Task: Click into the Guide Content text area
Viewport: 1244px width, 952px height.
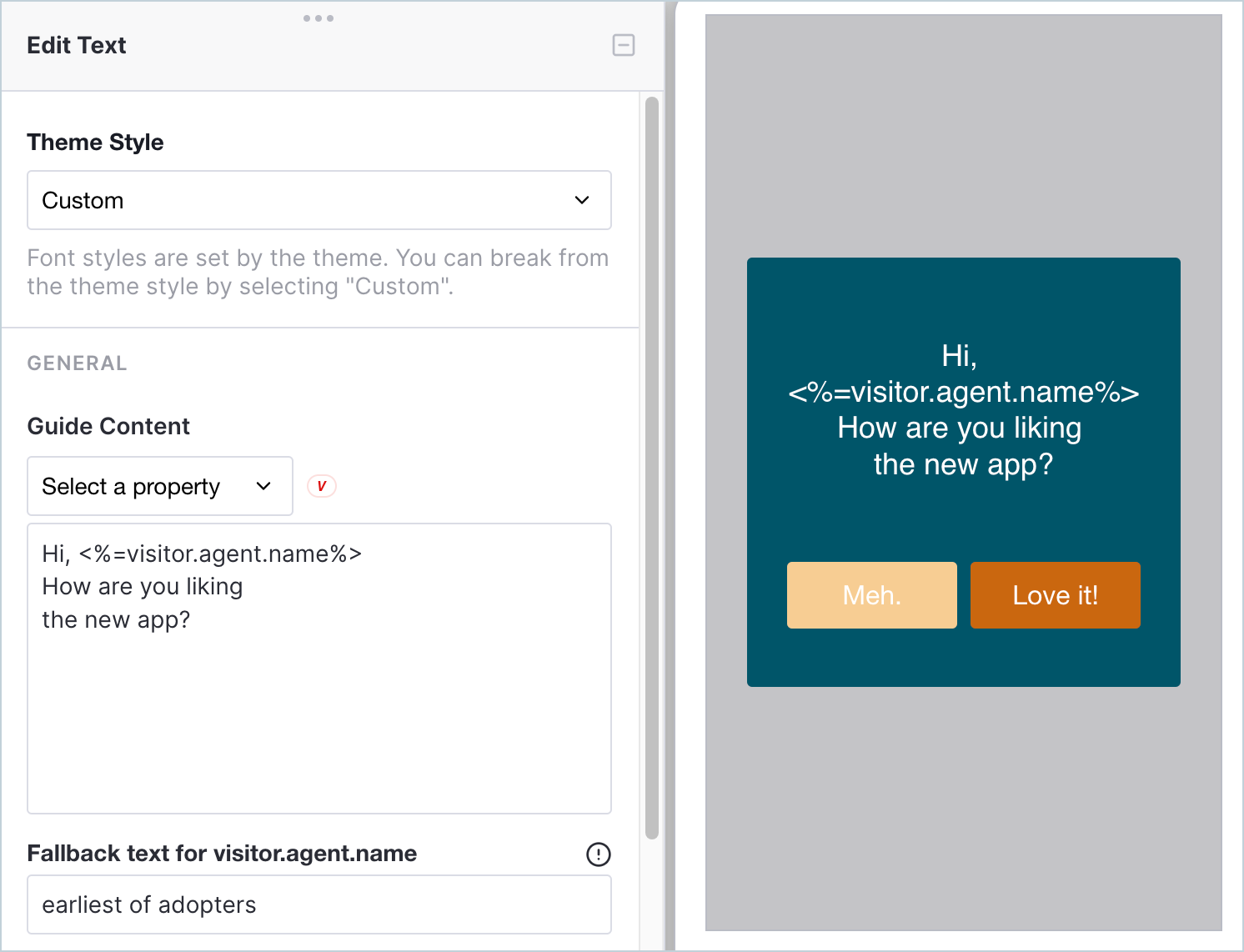Action: (319, 669)
